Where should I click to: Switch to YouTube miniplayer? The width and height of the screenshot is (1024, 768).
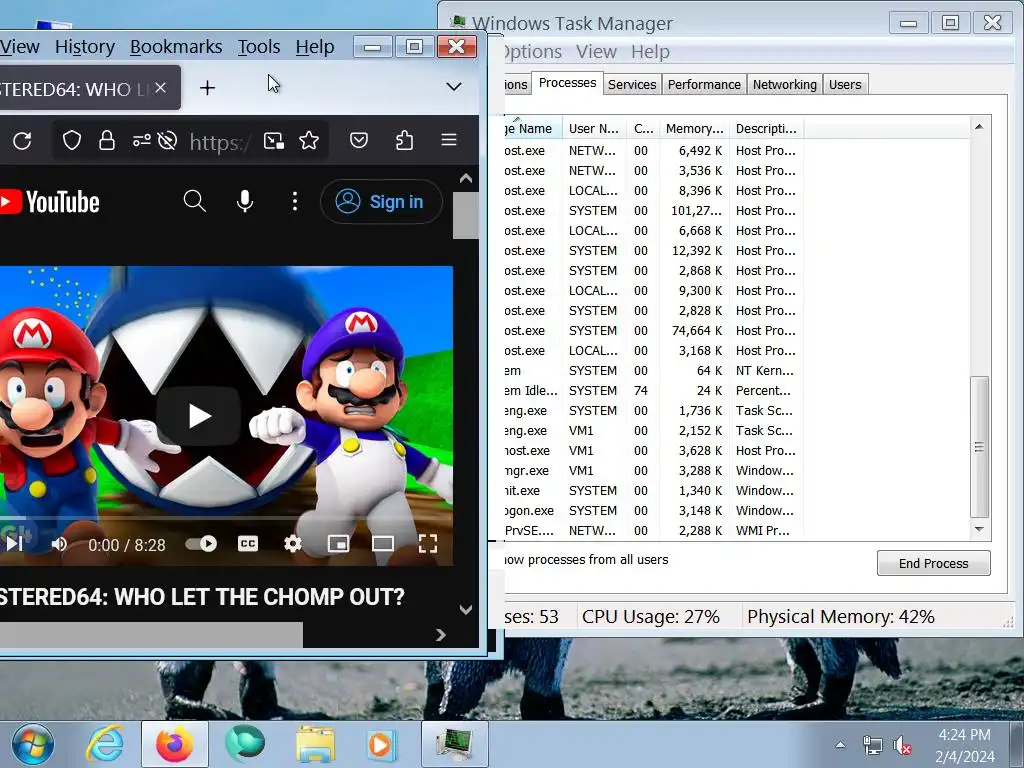[338, 543]
